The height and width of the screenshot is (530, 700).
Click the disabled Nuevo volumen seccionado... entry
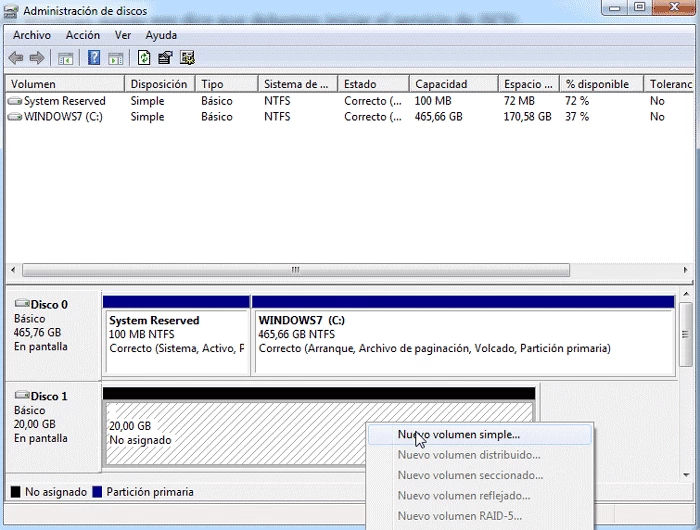[x=480, y=475]
